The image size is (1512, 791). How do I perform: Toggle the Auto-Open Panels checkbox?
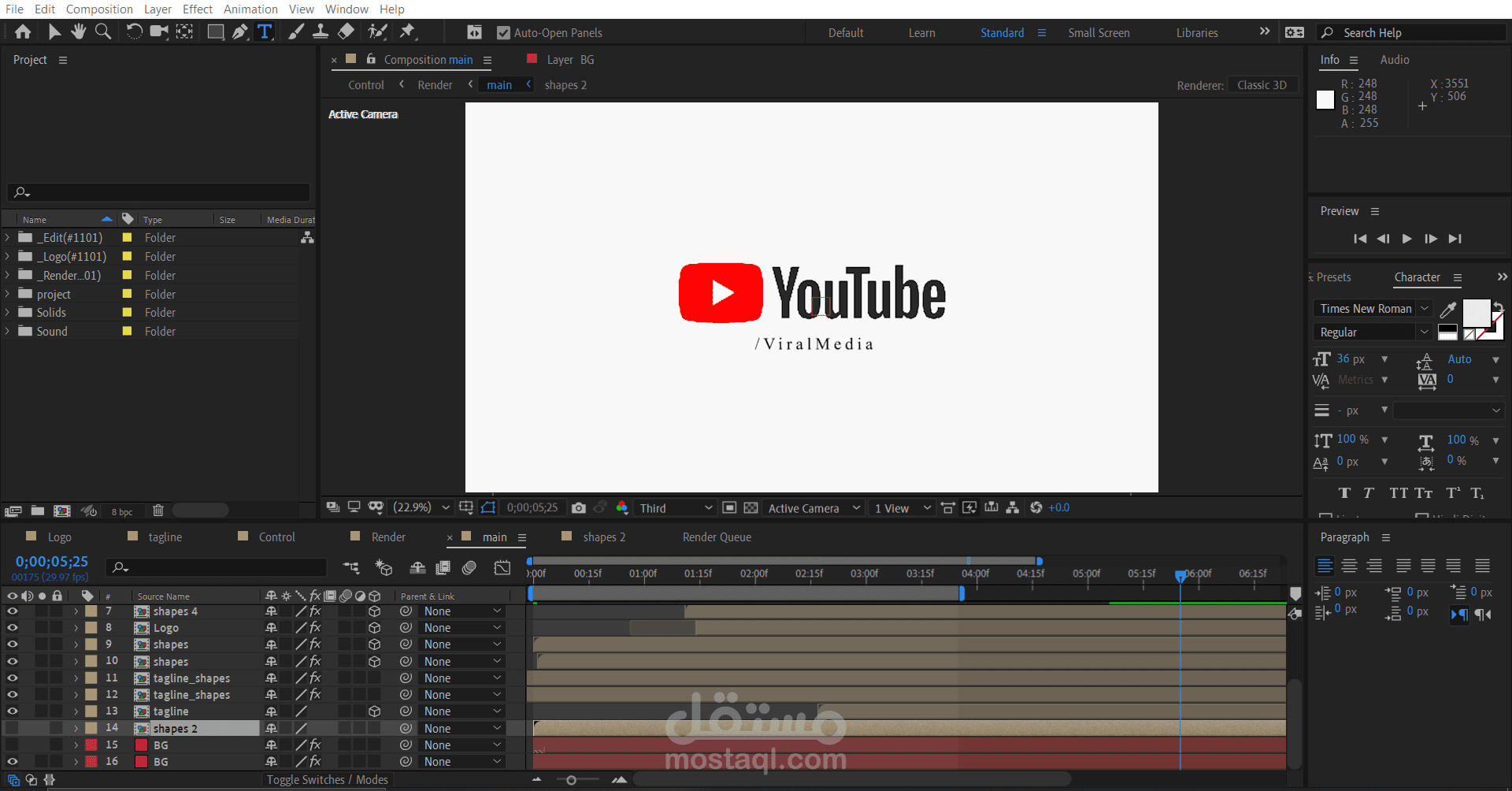click(x=503, y=33)
